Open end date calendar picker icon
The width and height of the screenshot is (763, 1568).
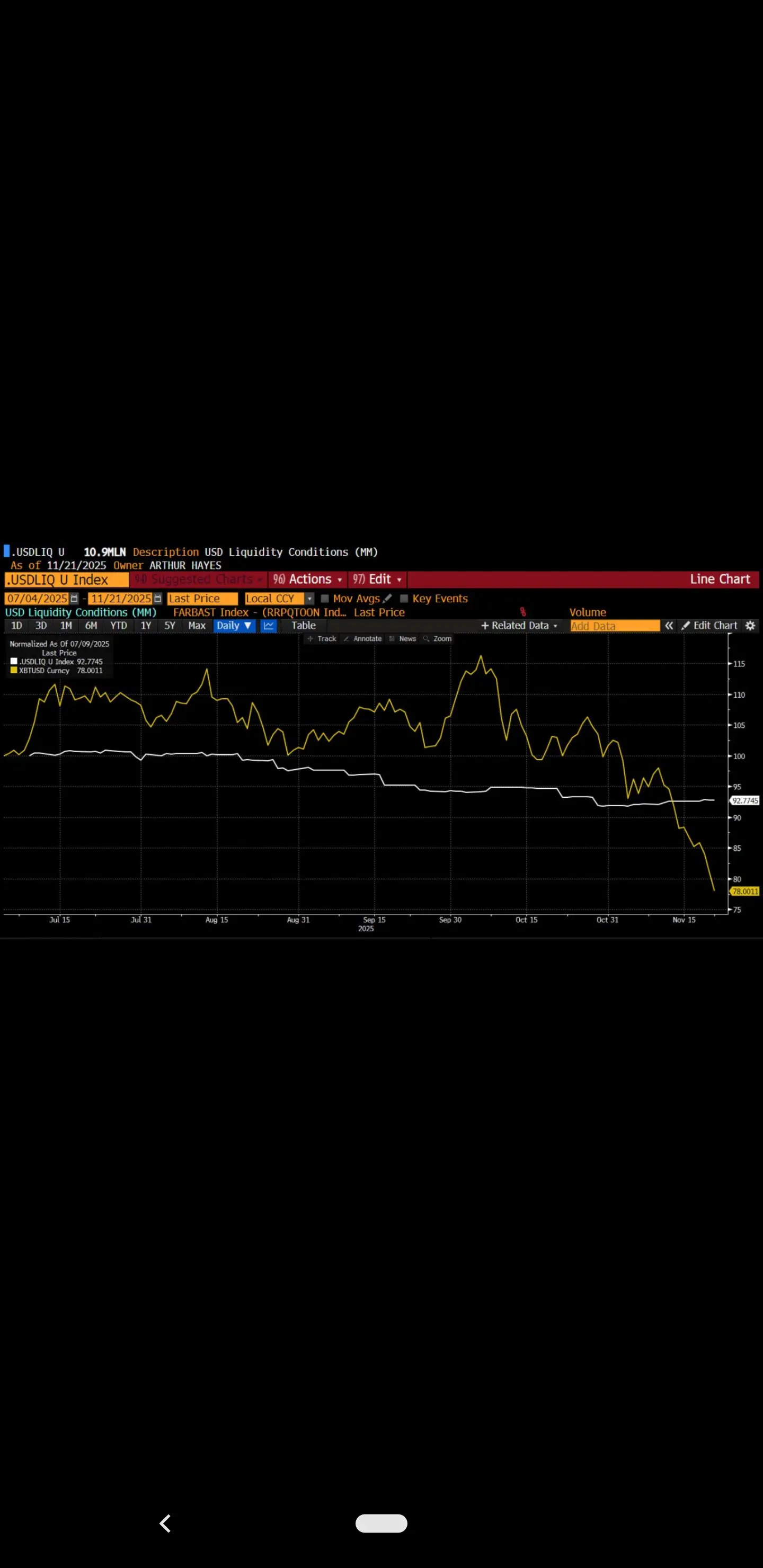click(158, 599)
